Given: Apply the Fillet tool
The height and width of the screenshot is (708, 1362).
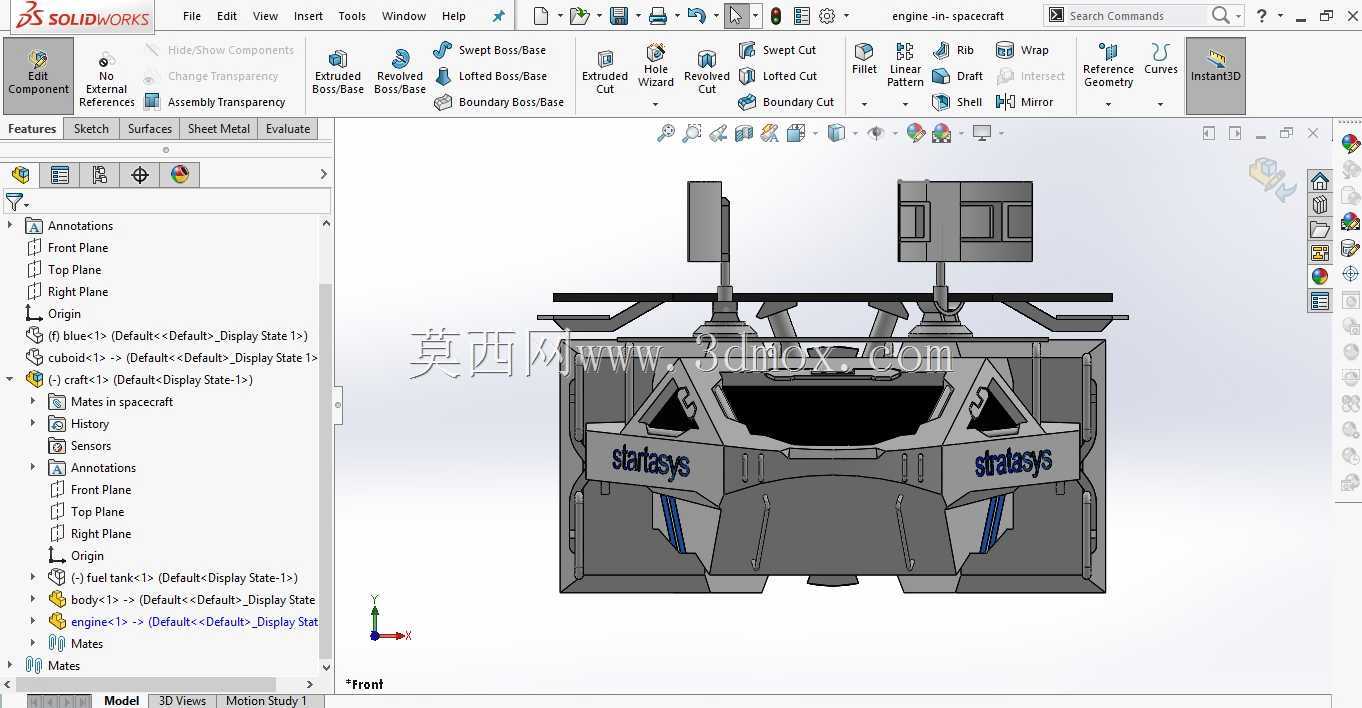Looking at the screenshot, I should click(x=864, y=60).
